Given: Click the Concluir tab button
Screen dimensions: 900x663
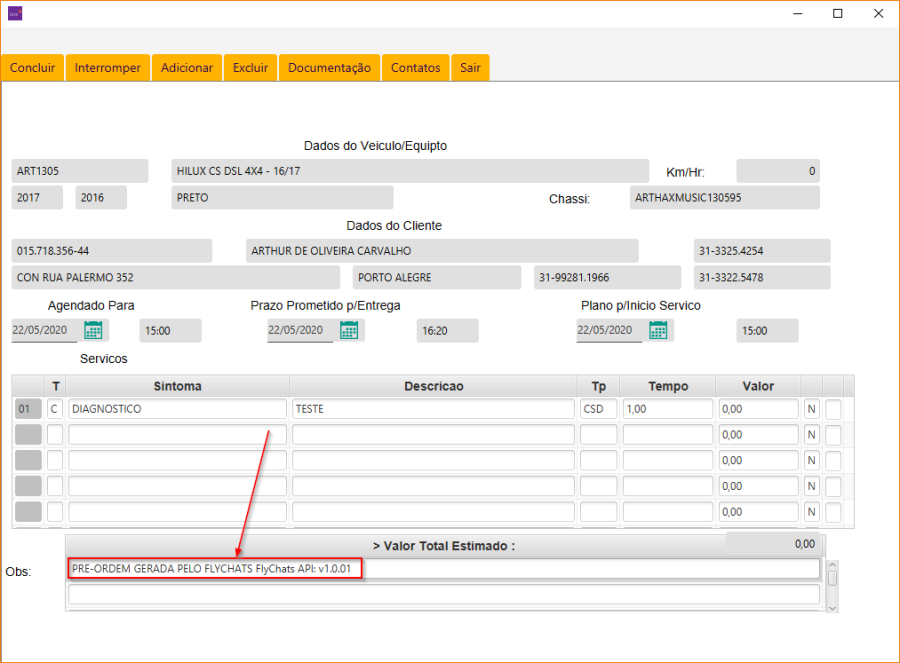Looking at the screenshot, I should 33,68.
